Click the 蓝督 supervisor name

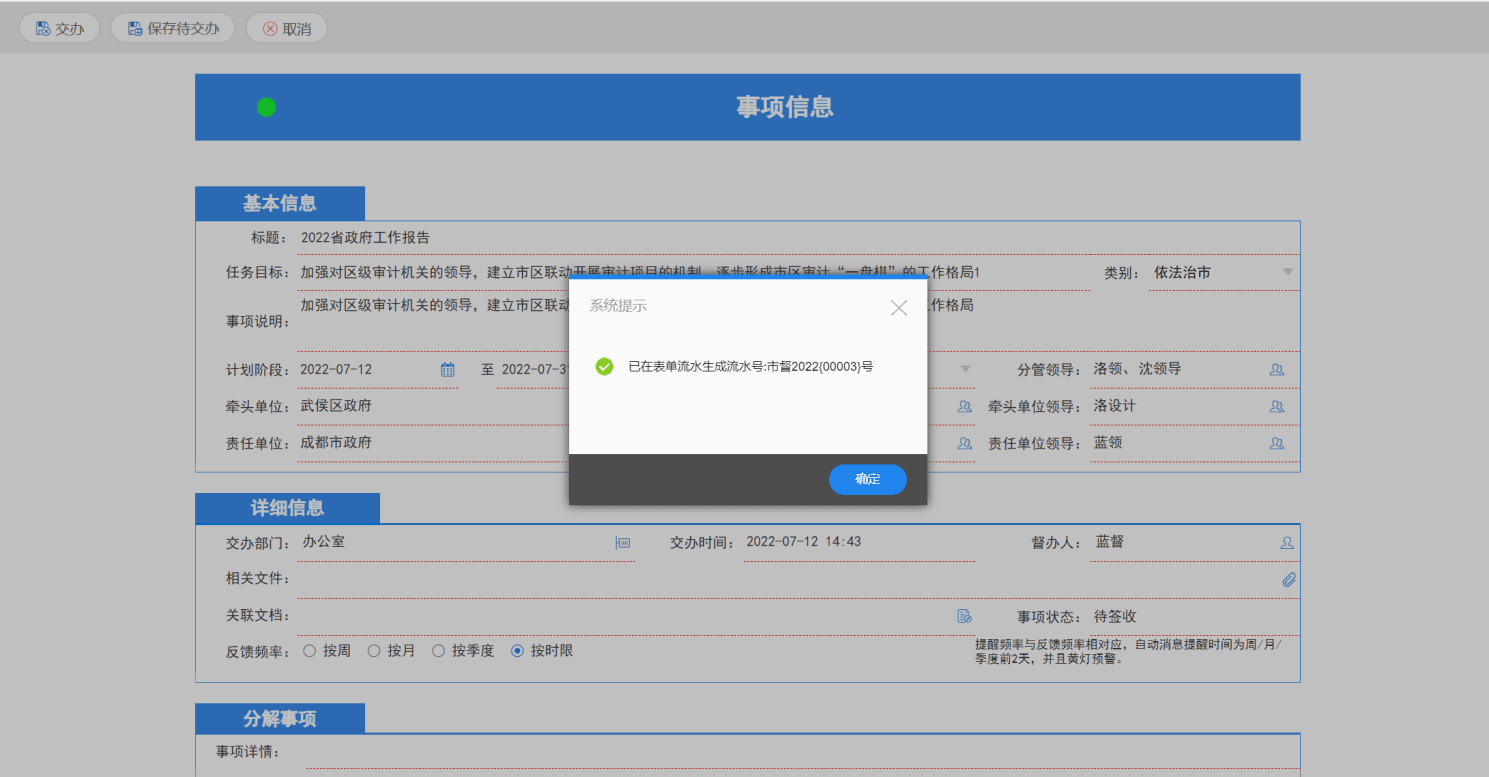coord(1109,542)
